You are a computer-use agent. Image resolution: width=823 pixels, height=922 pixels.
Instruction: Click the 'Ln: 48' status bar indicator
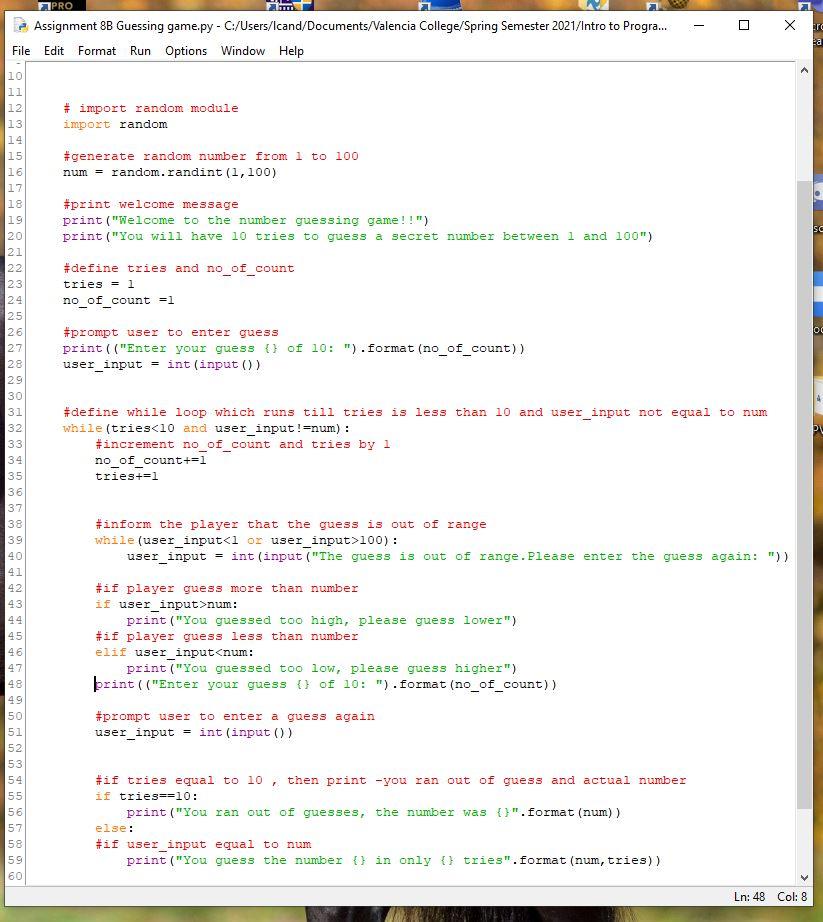click(750, 897)
